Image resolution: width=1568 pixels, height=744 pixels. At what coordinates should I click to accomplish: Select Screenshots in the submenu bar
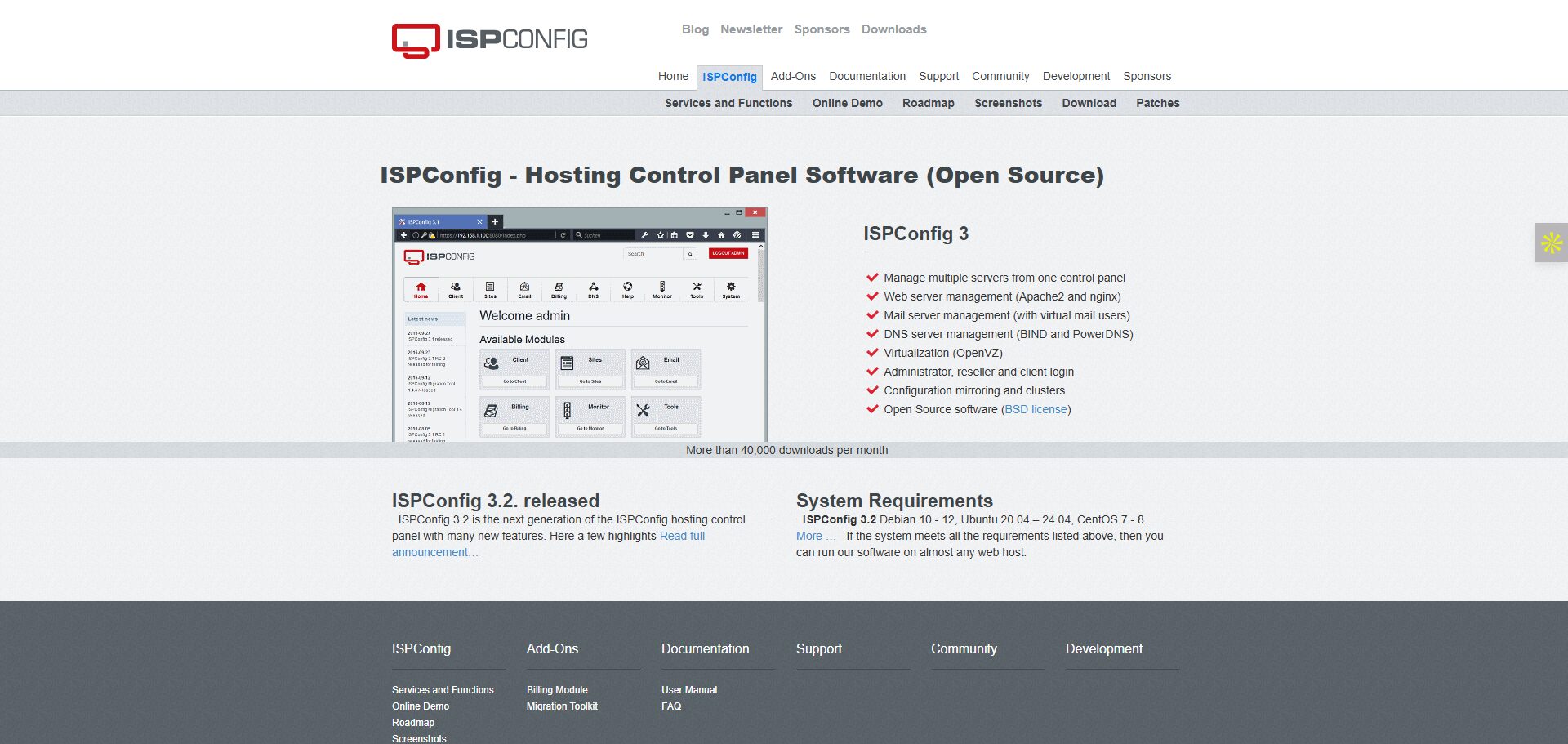pyautogui.click(x=1008, y=103)
